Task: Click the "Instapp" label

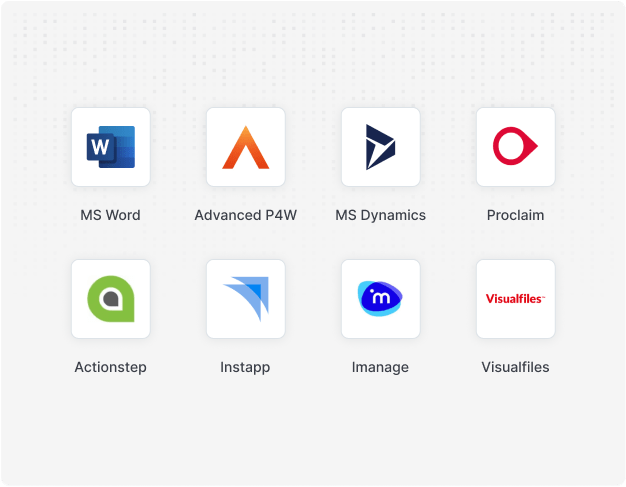Action: 245,368
